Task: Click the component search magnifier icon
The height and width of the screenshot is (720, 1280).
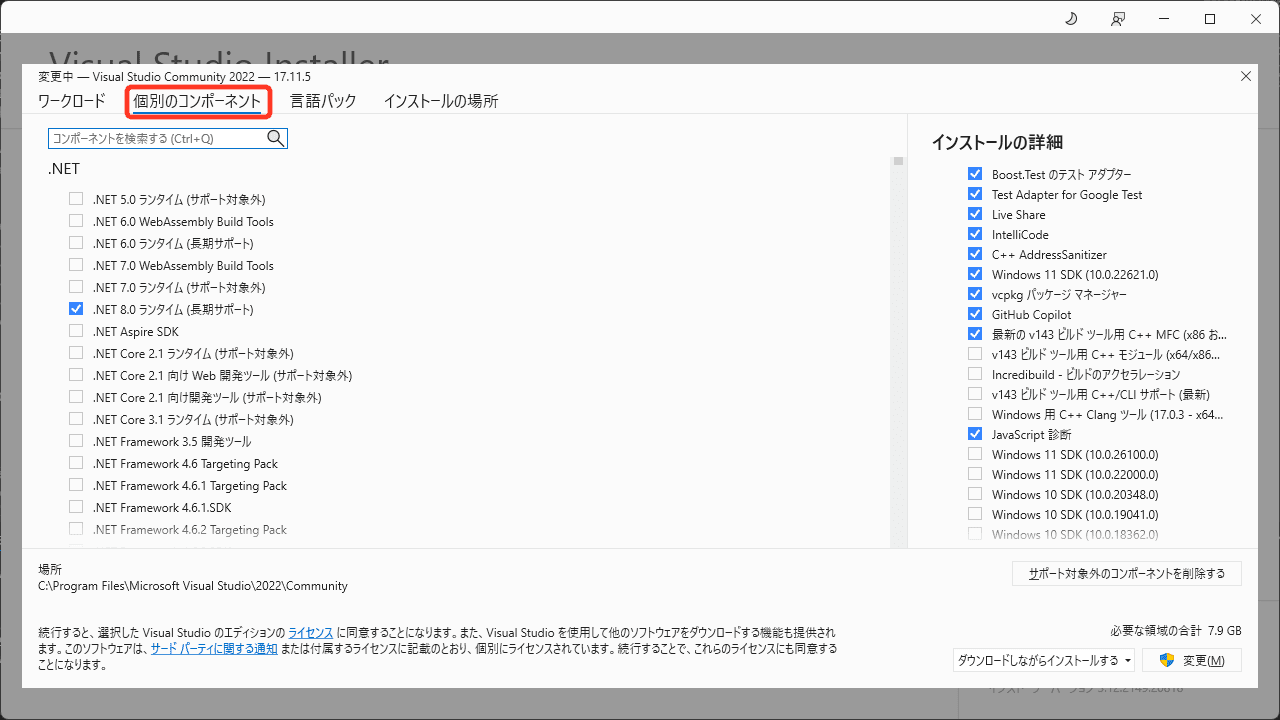Action: (275, 138)
